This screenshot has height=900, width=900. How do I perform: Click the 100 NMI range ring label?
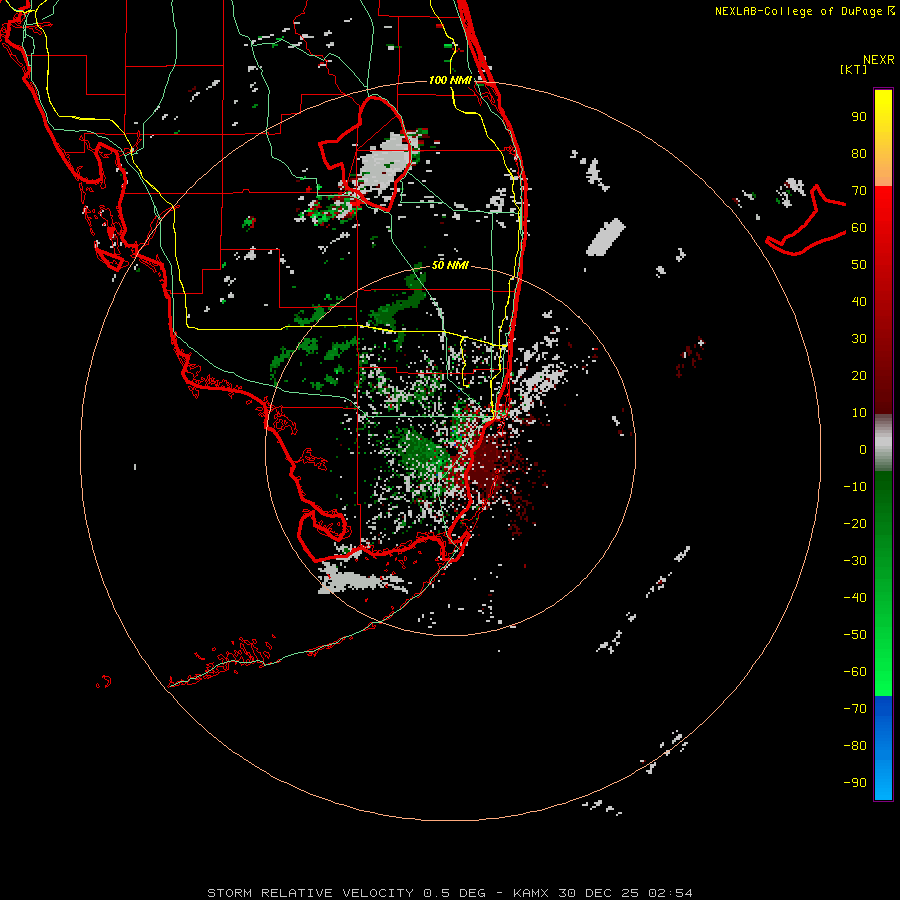450,80
